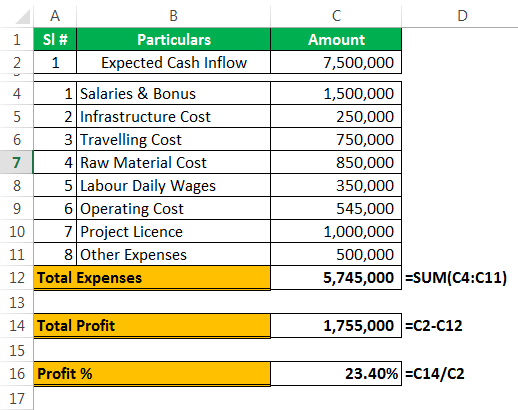The height and width of the screenshot is (410, 518).
Task: Select column C header
Action: pos(336,16)
